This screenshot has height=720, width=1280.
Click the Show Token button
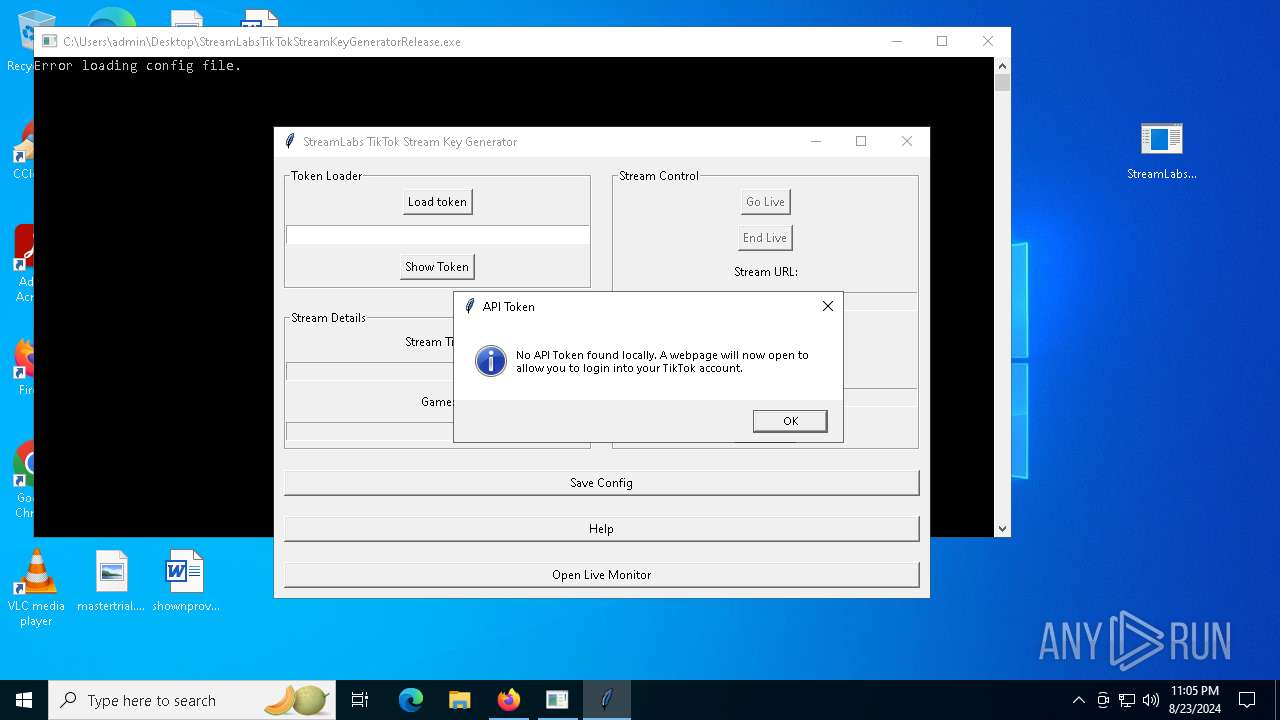click(437, 267)
